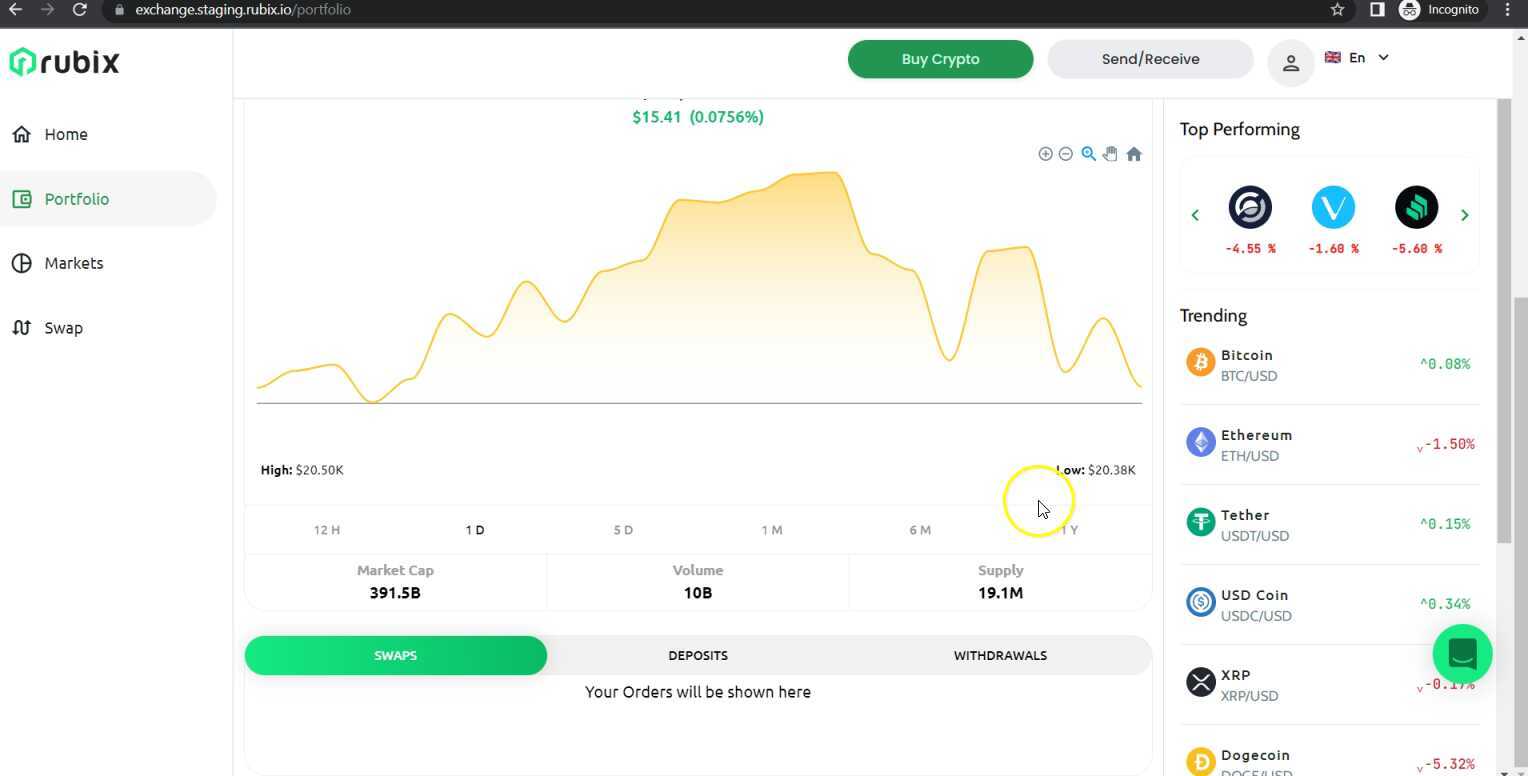Switch to the Deposits tab
The width and height of the screenshot is (1528, 776).
[x=697, y=655]
